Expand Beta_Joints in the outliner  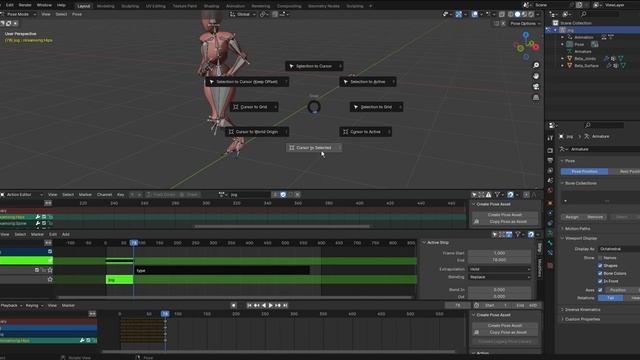coord(562,58)
